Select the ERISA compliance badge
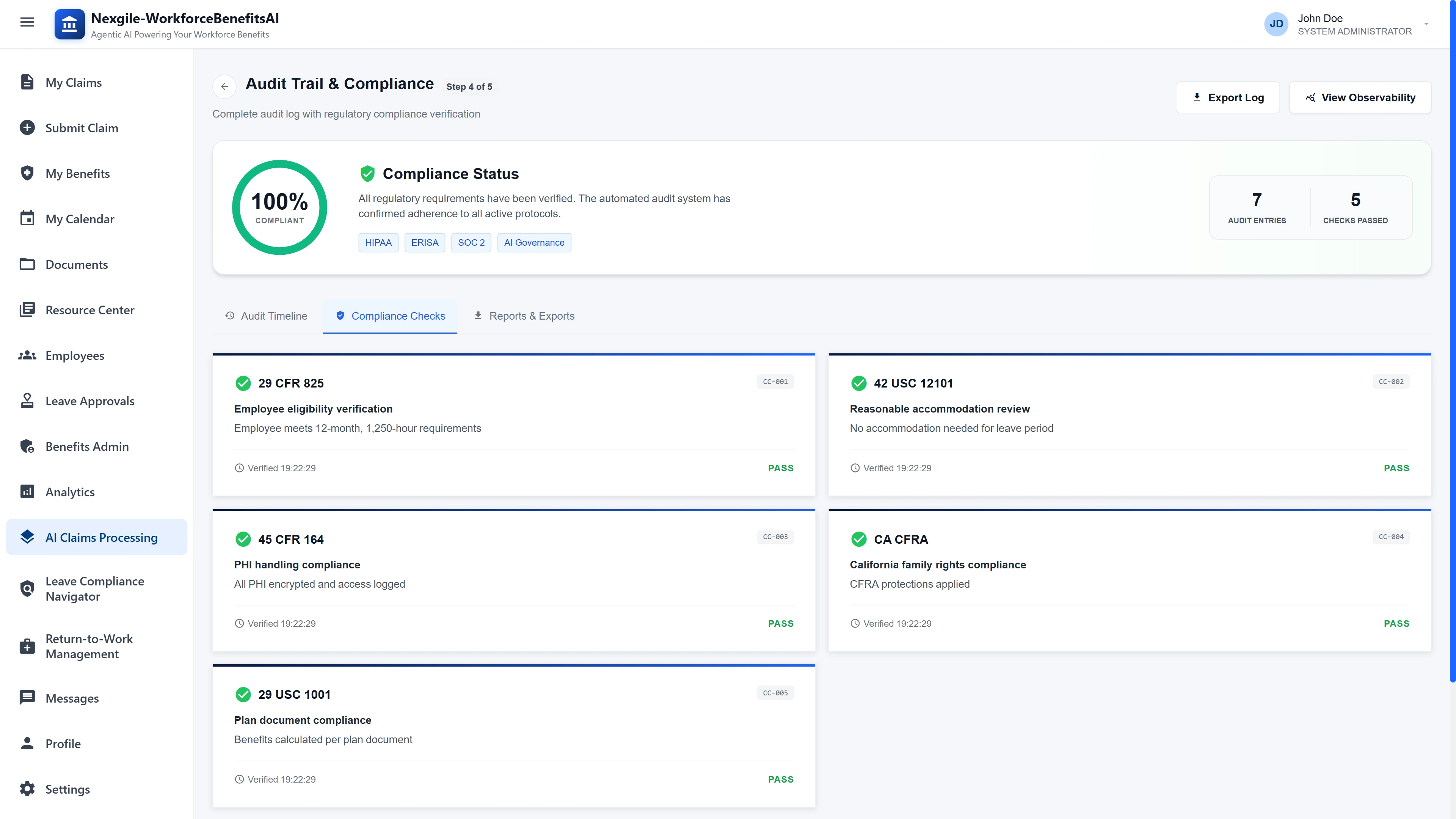The height and width of the screenshot is (819, 1456). click(x=425, y=243)
